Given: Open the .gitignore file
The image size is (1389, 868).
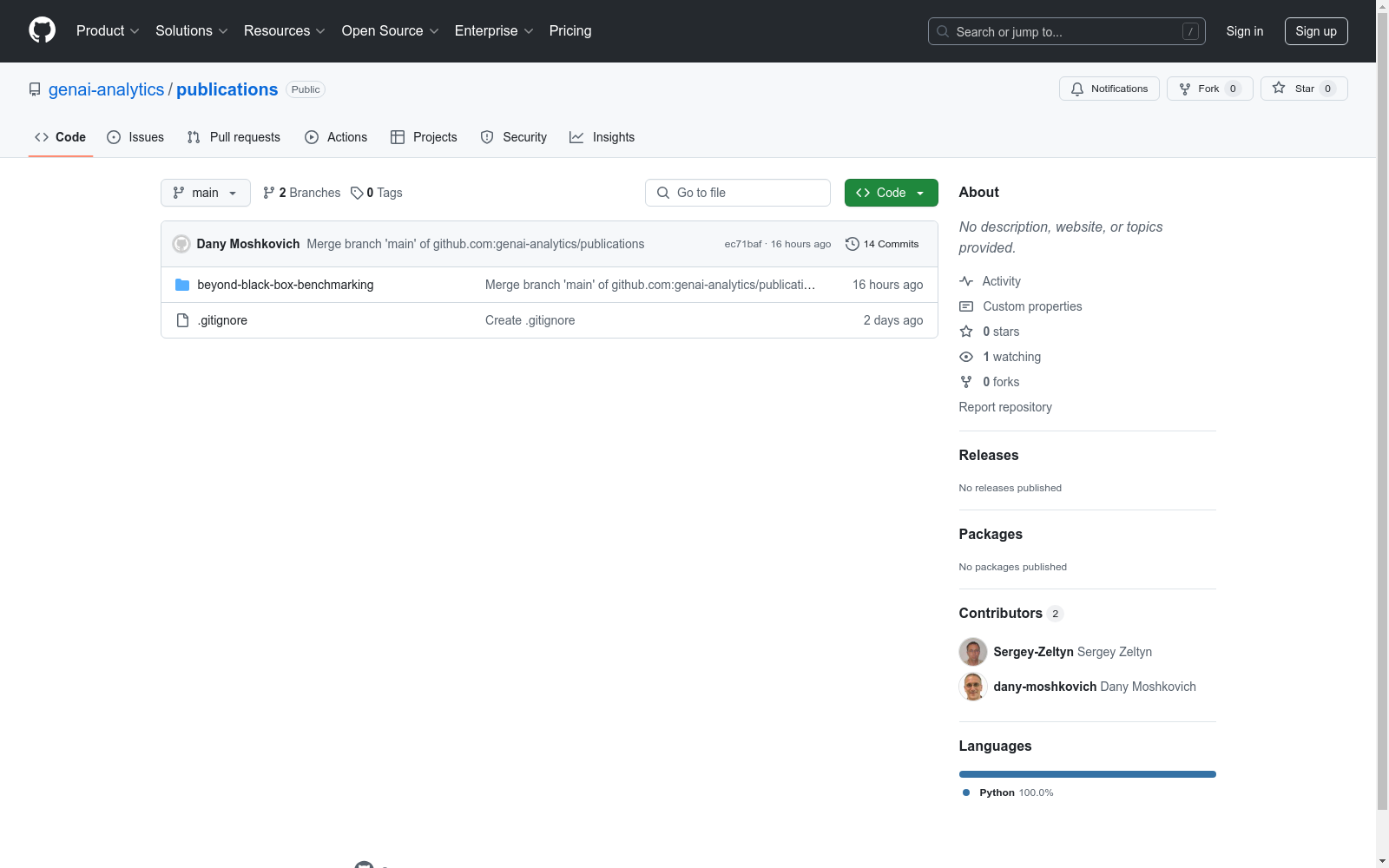Looking at the screenshot, I should pos(222,320).
